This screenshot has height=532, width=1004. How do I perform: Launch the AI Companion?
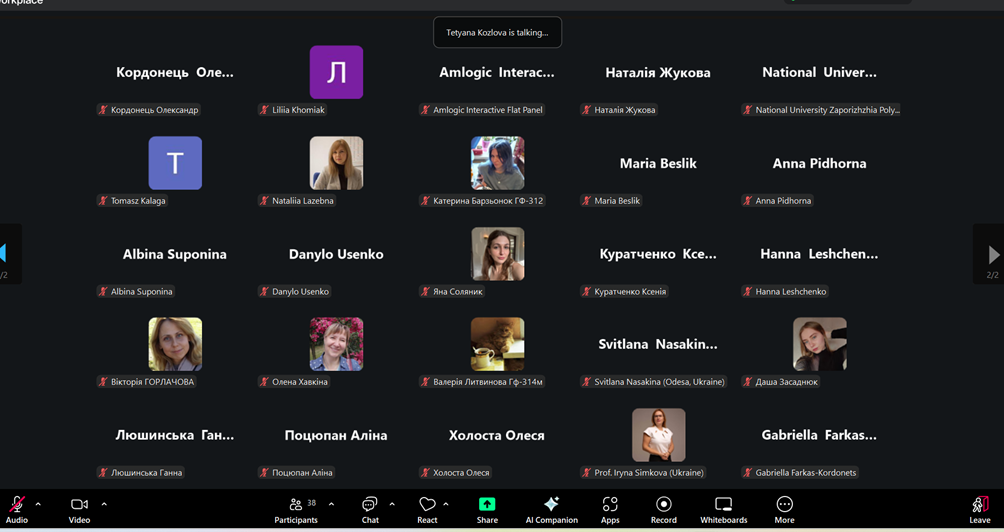[x=551, y=508]
